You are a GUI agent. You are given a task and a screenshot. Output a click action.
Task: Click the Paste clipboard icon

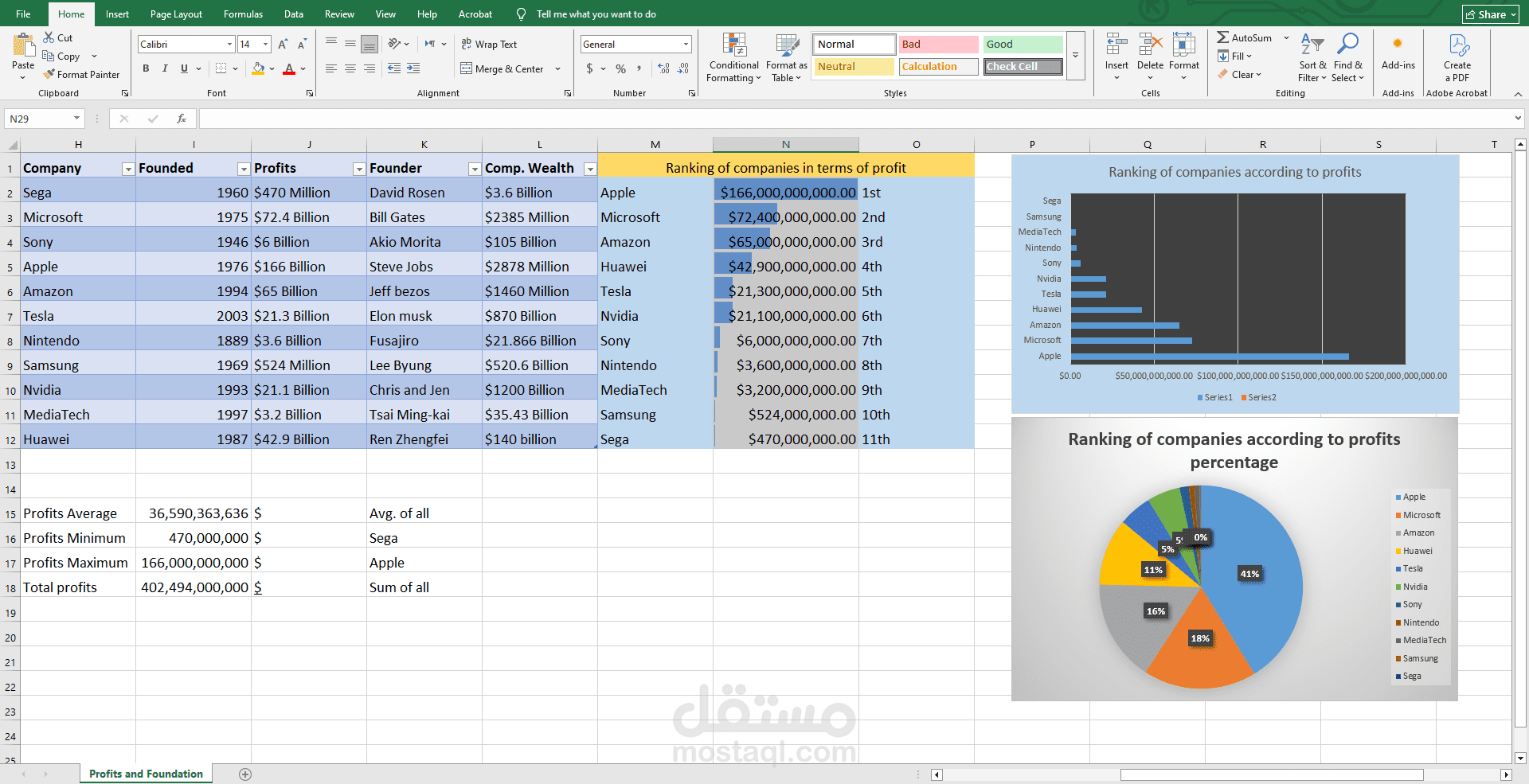(23, 45)
